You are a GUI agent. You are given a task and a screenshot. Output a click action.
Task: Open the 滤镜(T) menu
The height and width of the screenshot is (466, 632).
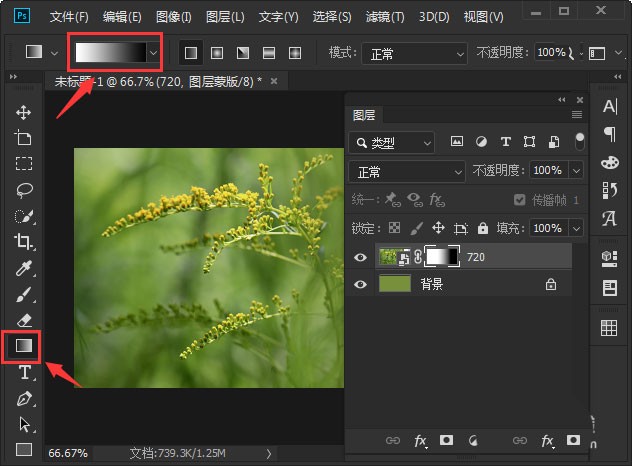click(385, 17)
